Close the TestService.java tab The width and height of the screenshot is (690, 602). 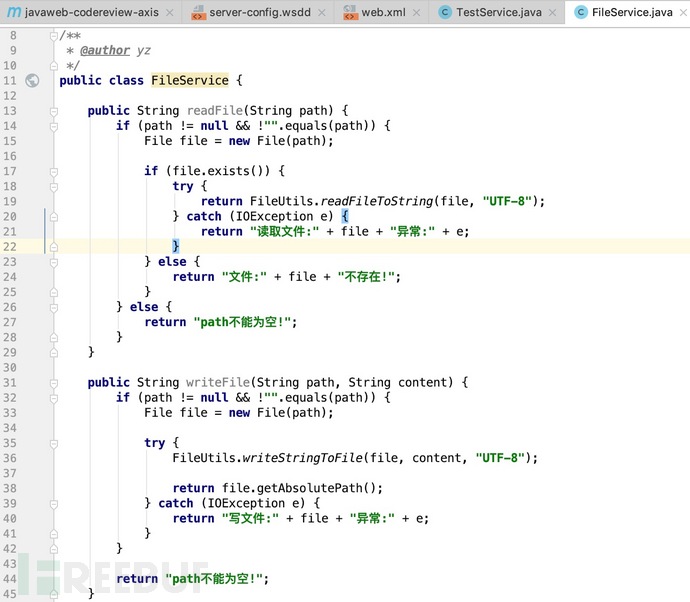[x=553, y=13]
